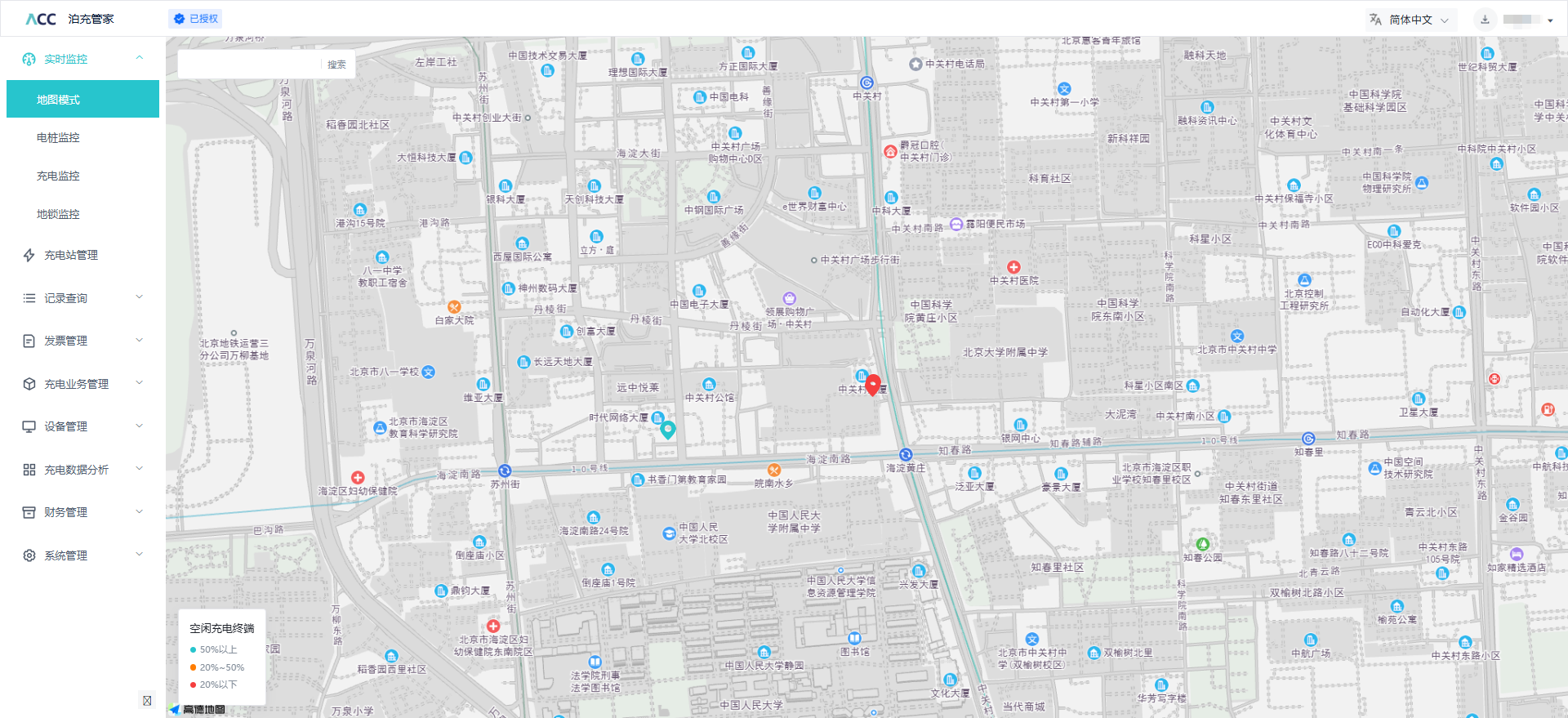Click the 实时监控 sidebar icon
Viewport: 1568px width, 718px height.
pos(29,59)
